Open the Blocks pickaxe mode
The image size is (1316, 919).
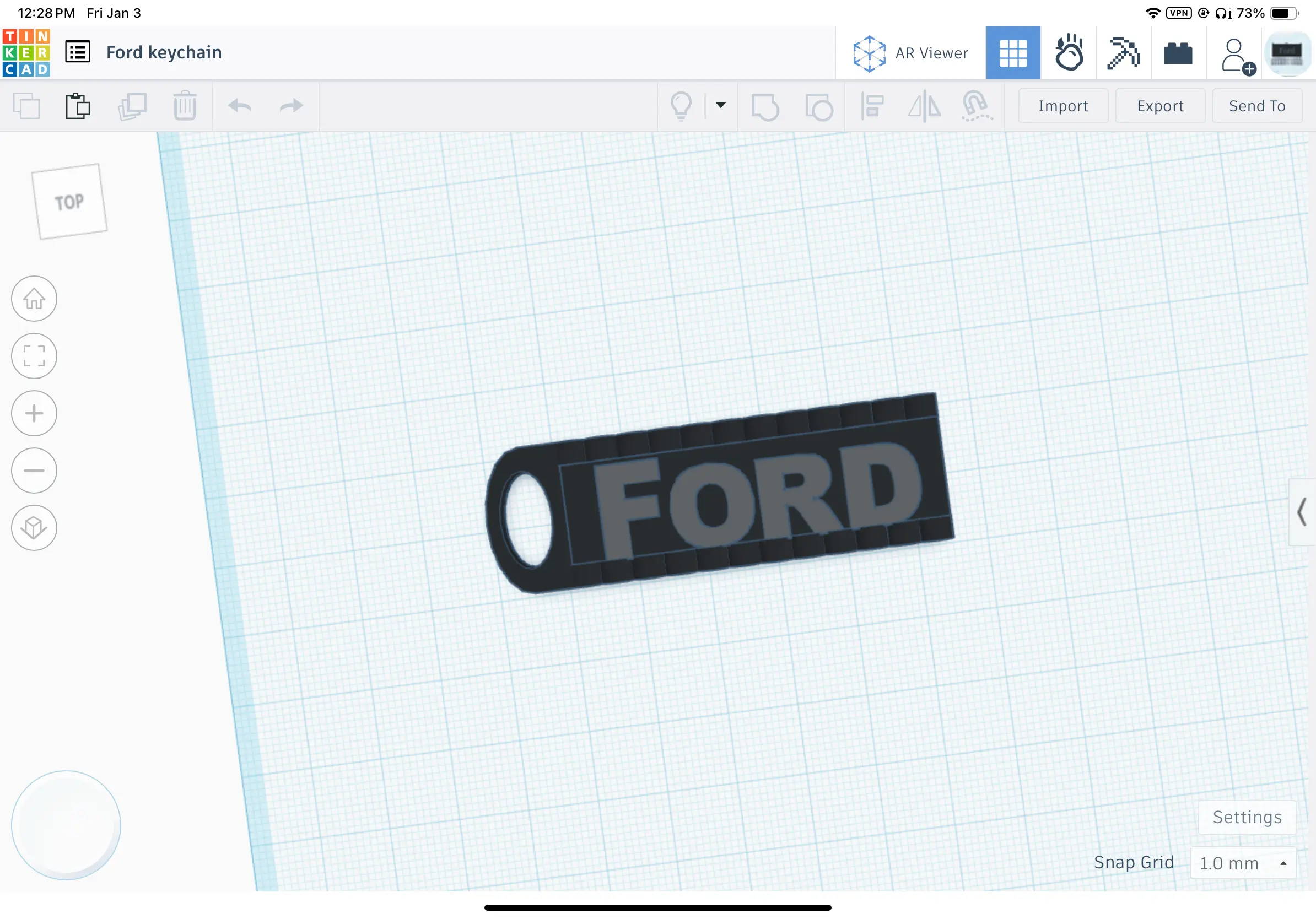(1123, 53)
